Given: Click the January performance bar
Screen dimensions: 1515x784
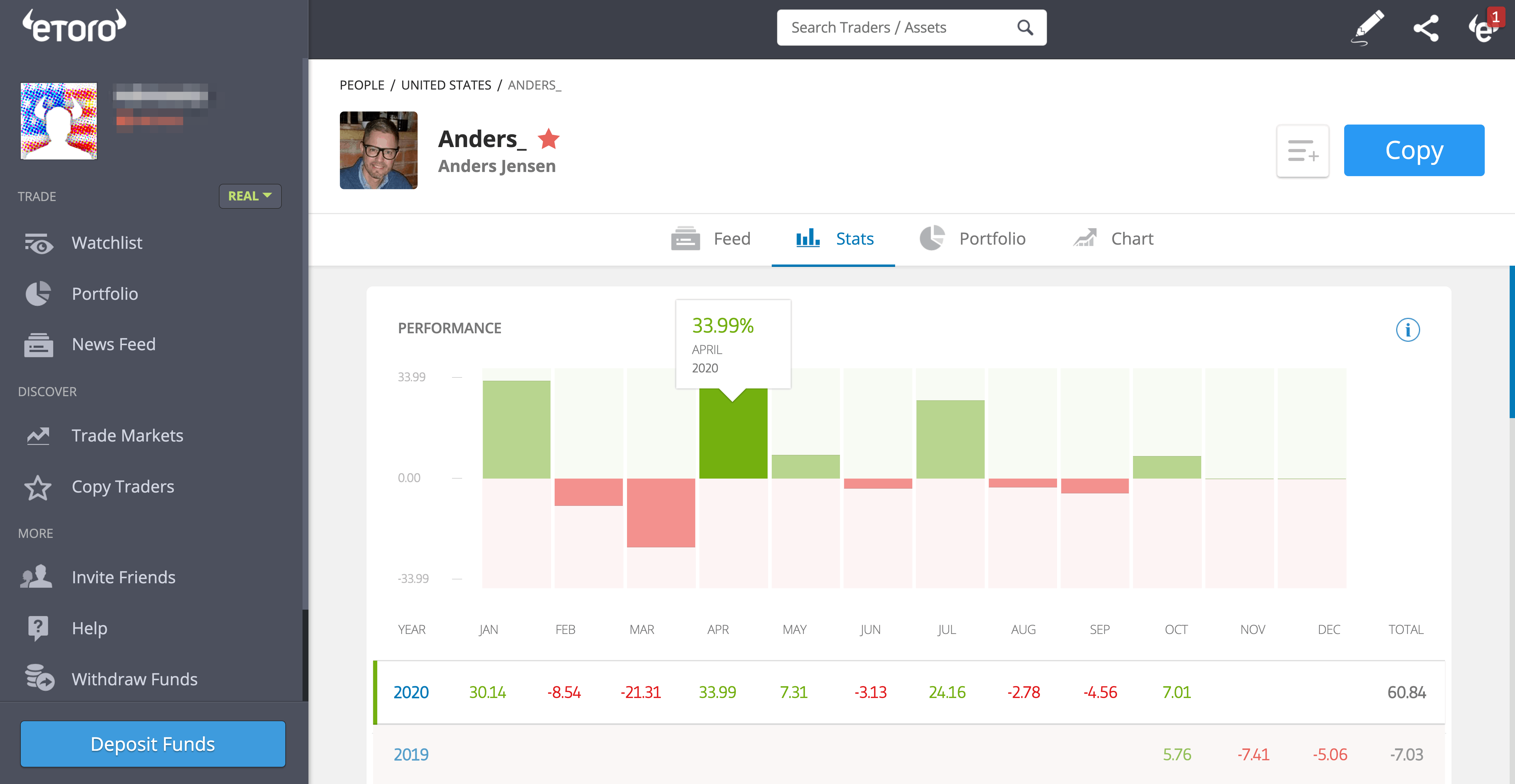Looking at the screenshot, I should 516,429.
